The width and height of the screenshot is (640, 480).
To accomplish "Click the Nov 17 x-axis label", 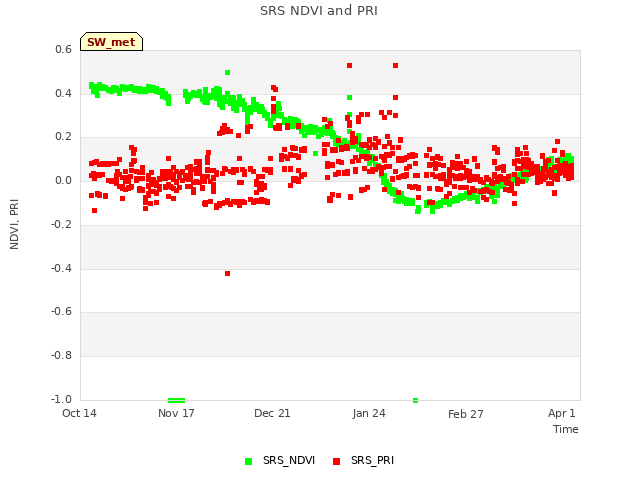I will click(x=176, y=413).
